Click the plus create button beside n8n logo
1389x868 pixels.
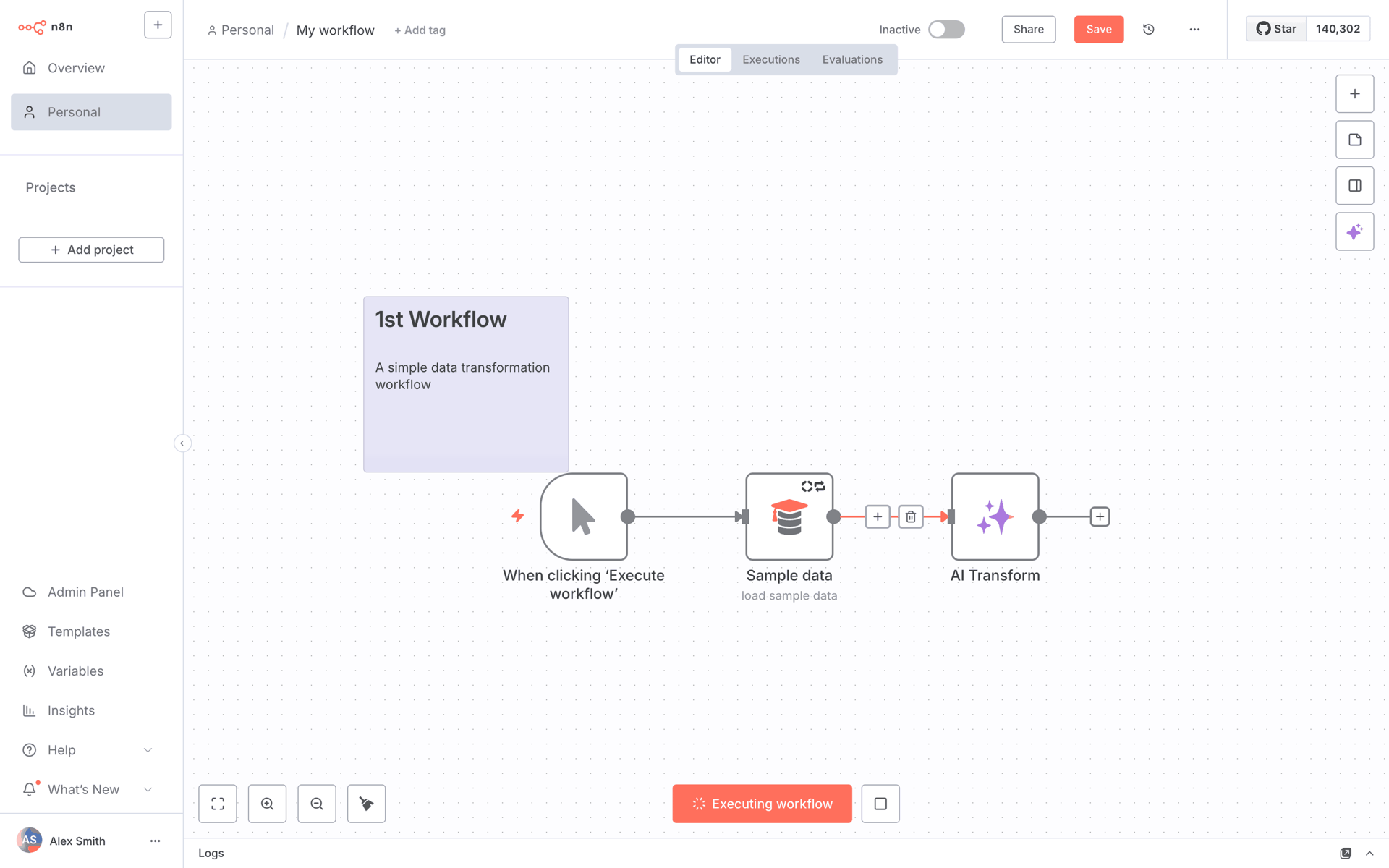click(158, 25)
